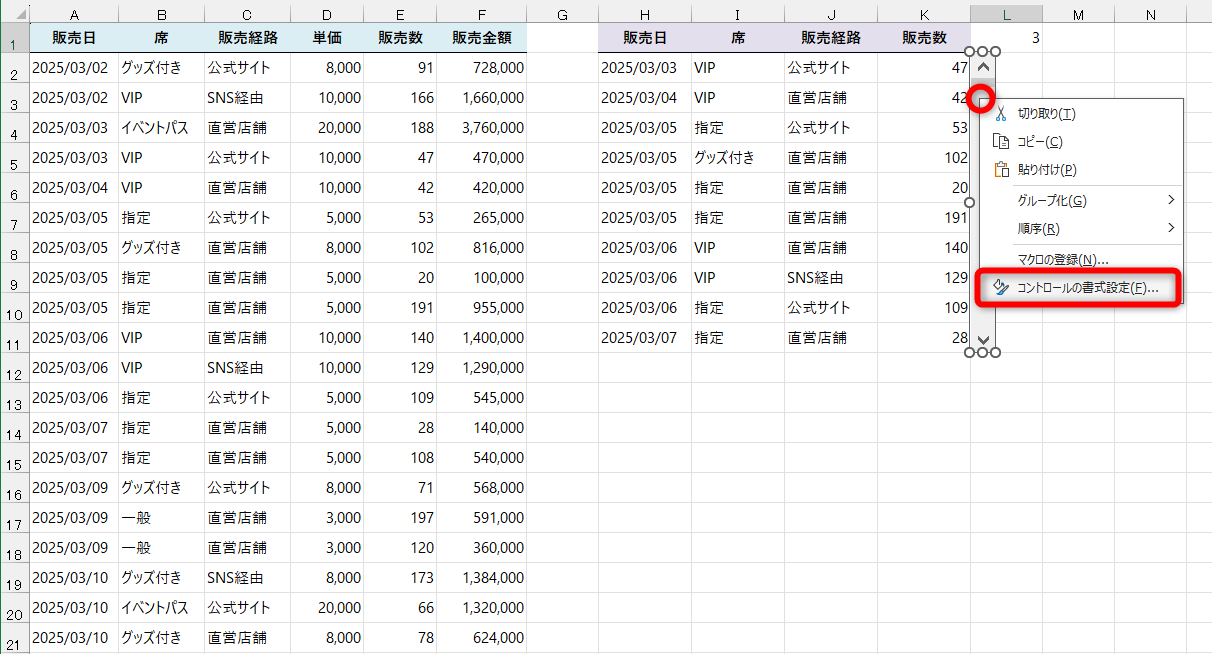Select the cell showing 1,384,000

click(482, 578)
